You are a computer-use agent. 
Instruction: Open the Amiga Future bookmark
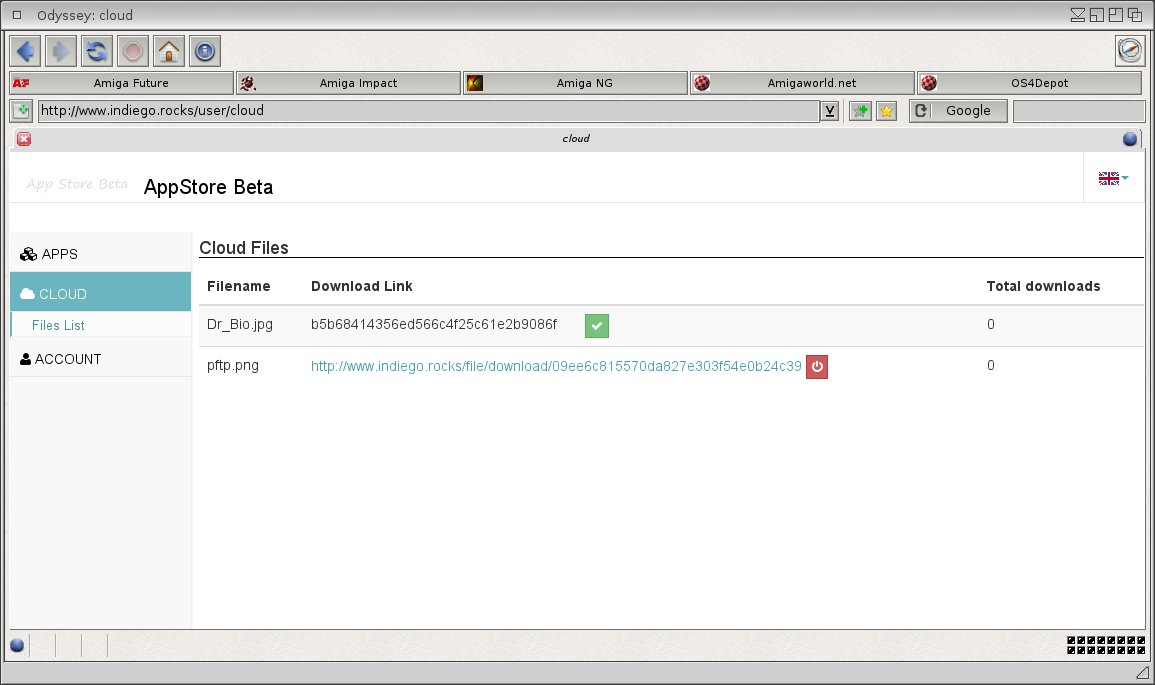[122, 83]
